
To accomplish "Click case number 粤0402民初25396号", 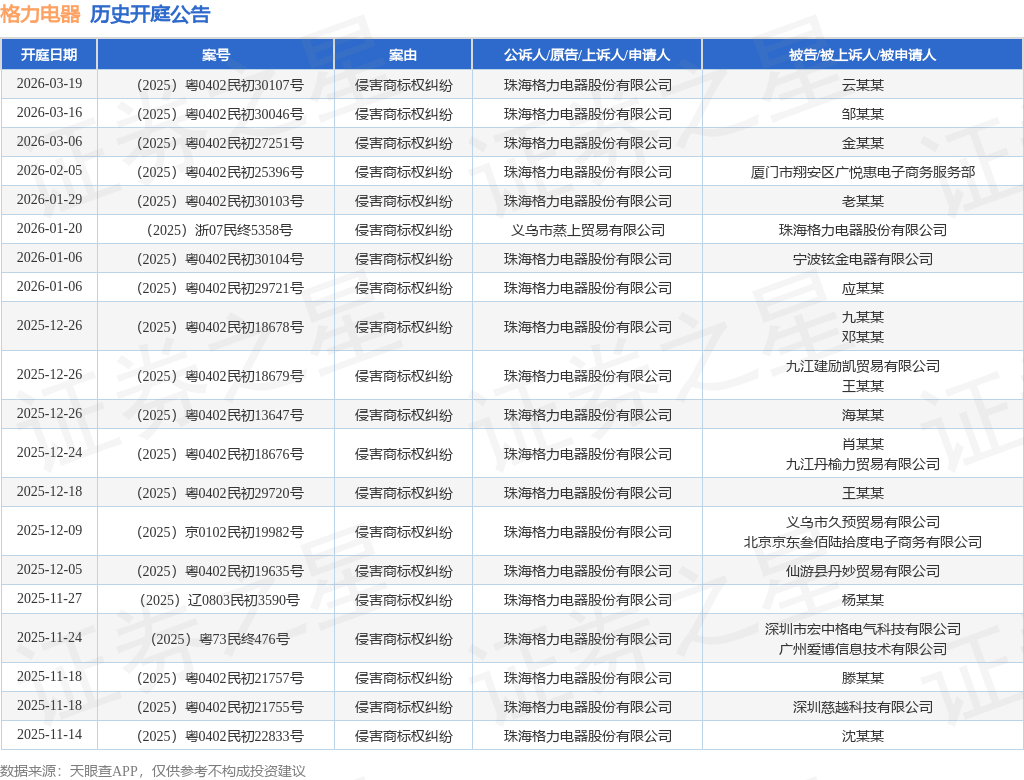I will [x=220, y=172].
